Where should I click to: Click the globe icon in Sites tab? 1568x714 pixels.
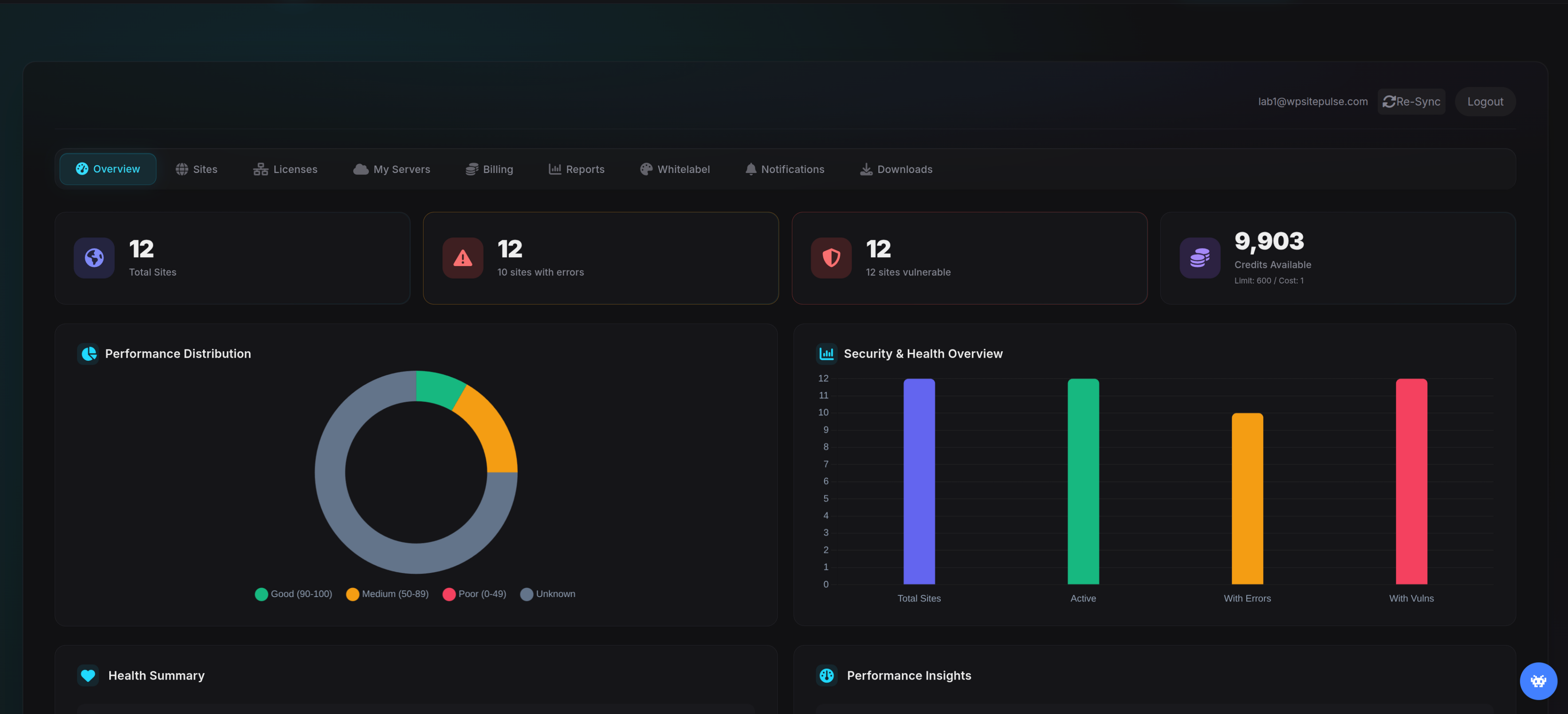[182, 169]
